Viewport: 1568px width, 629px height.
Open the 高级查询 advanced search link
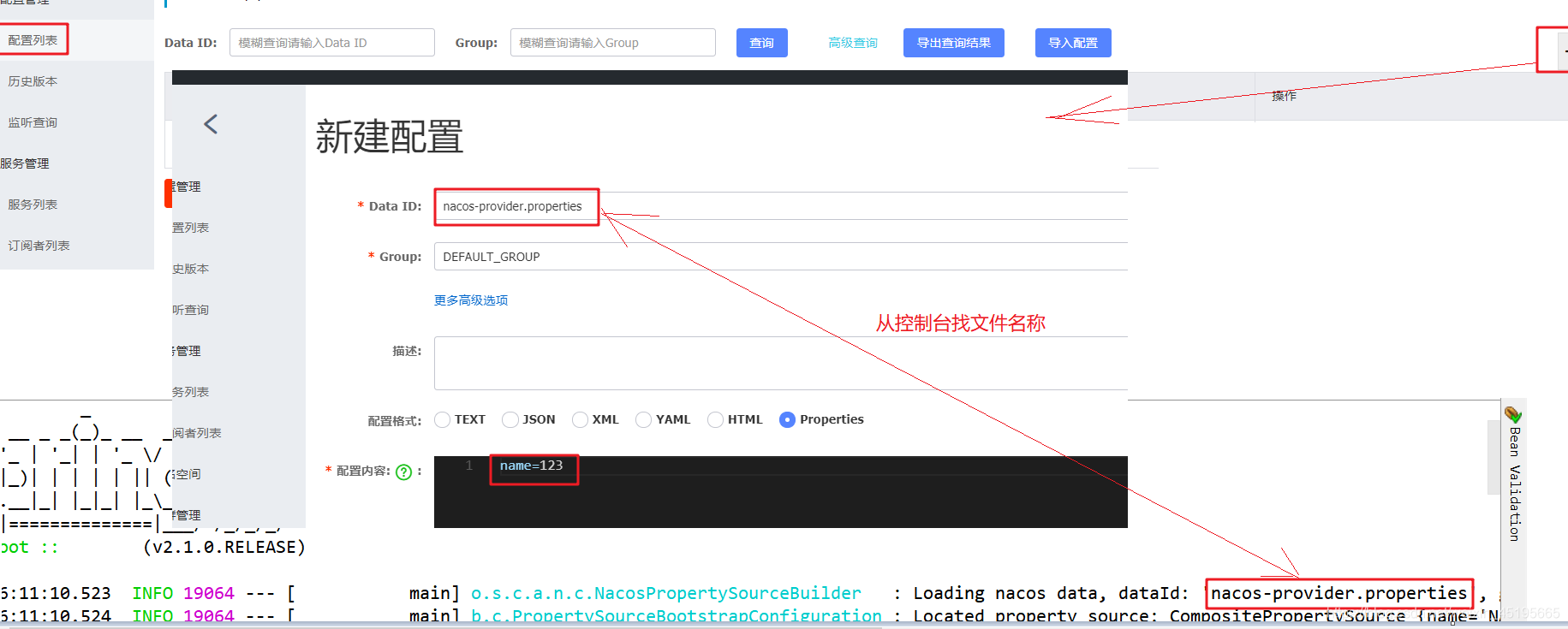(853, 43)
